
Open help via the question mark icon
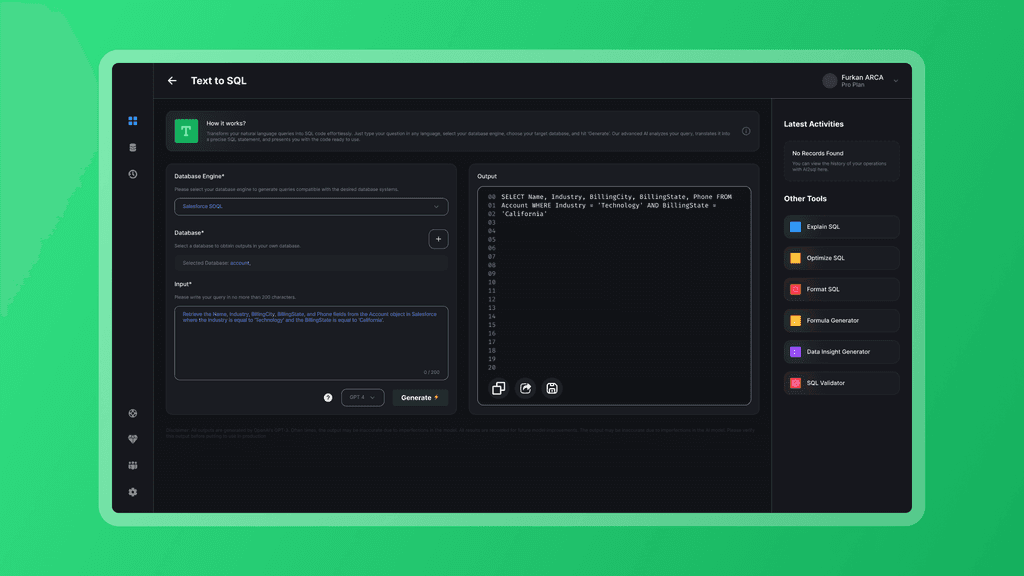327,397
